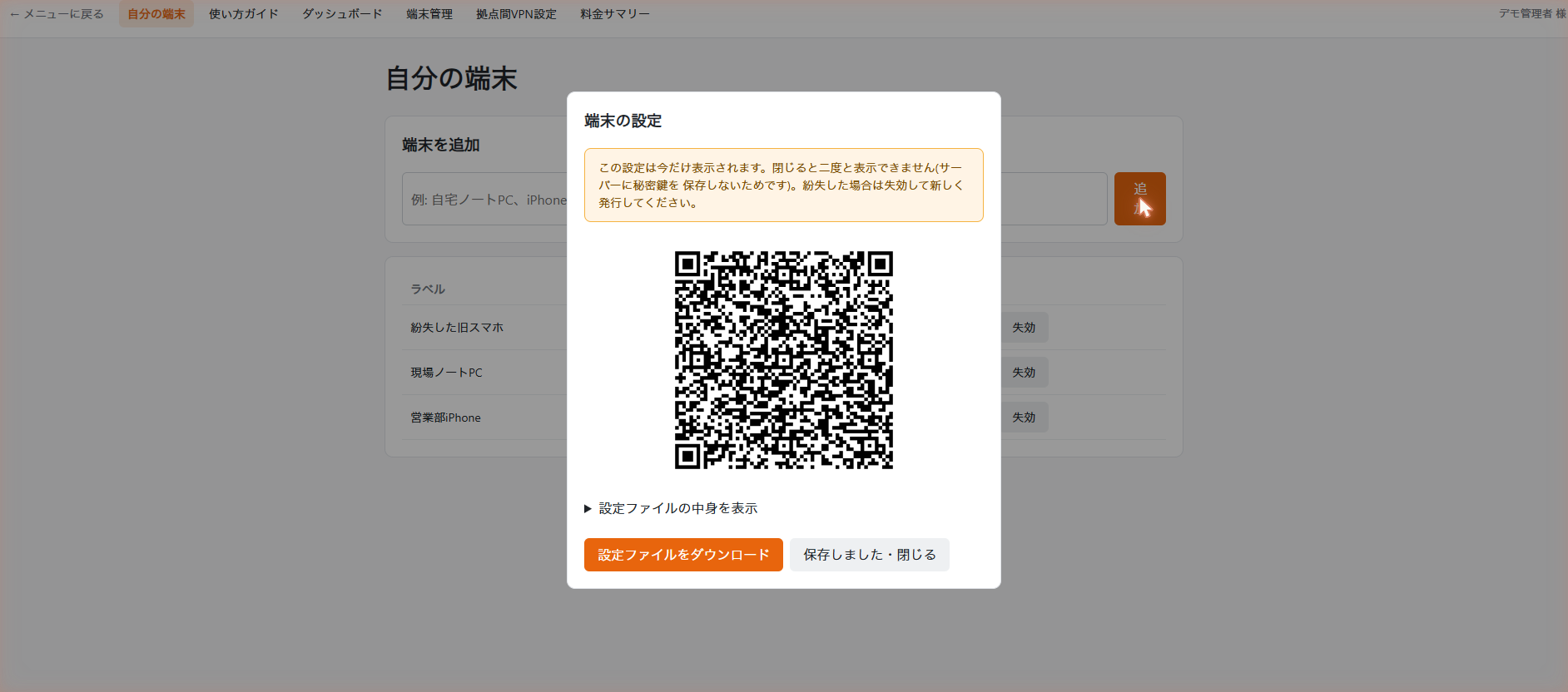Viewport: 1568px width, 692px height.
Task: Switch to ダッシュボード tab
Action: (342, 14)
